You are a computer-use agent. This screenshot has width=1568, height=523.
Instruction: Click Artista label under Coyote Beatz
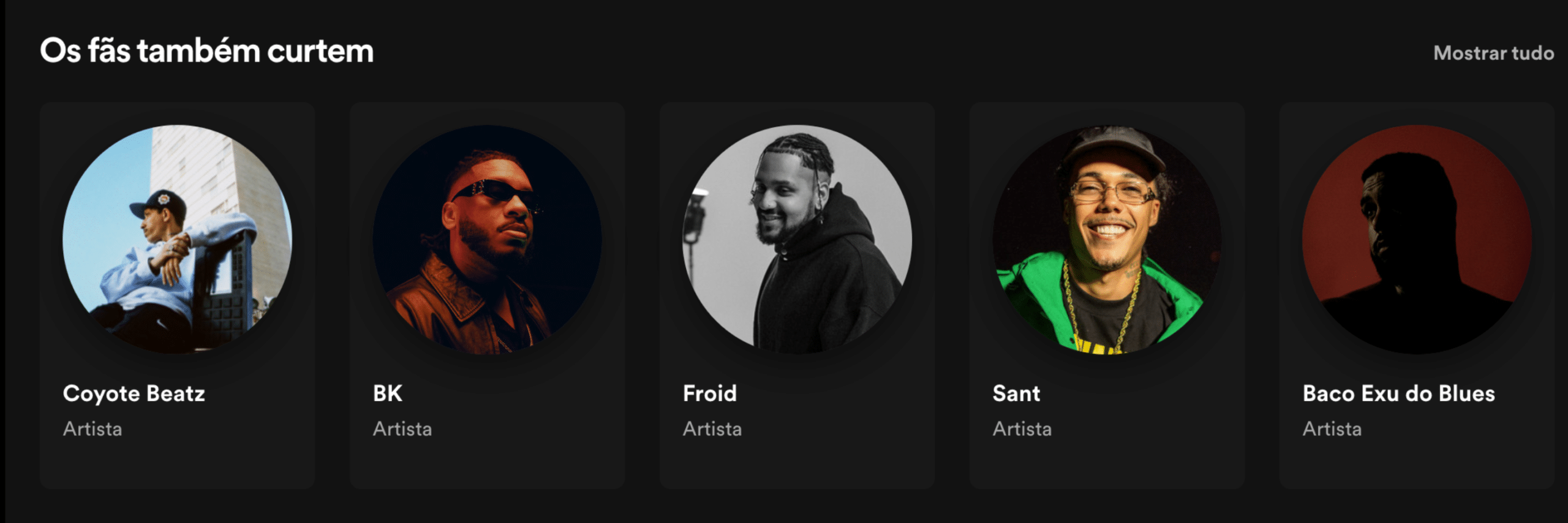tap(92, 429)
